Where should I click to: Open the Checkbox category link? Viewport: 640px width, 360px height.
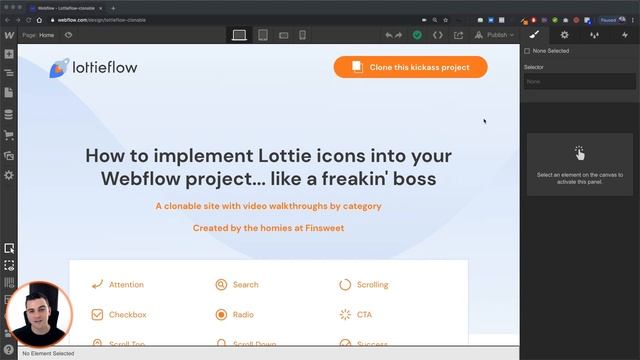[119, 315]
